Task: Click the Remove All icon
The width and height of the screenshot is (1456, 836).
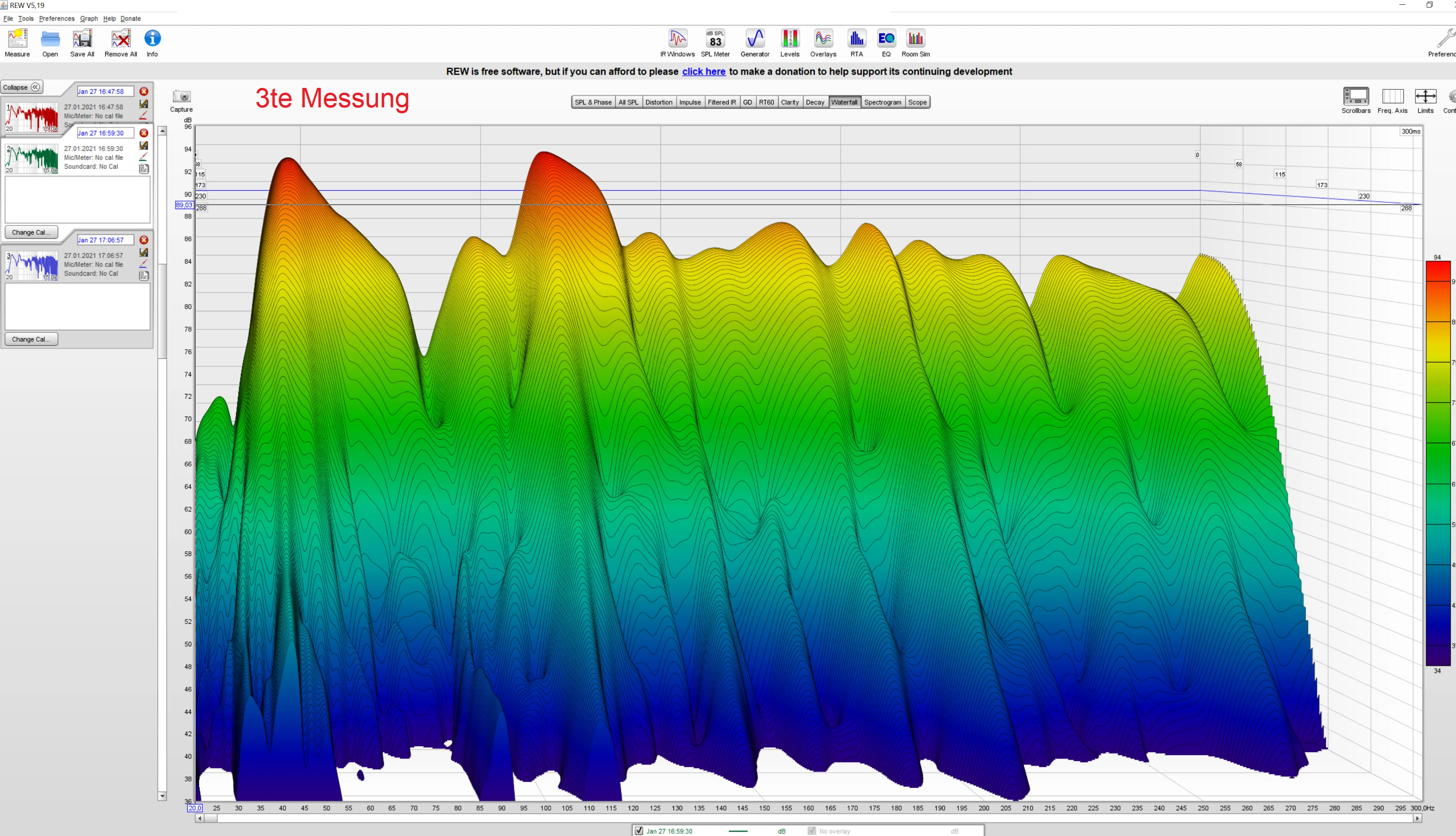Action: pyautogui.click(x=120, y=43)
